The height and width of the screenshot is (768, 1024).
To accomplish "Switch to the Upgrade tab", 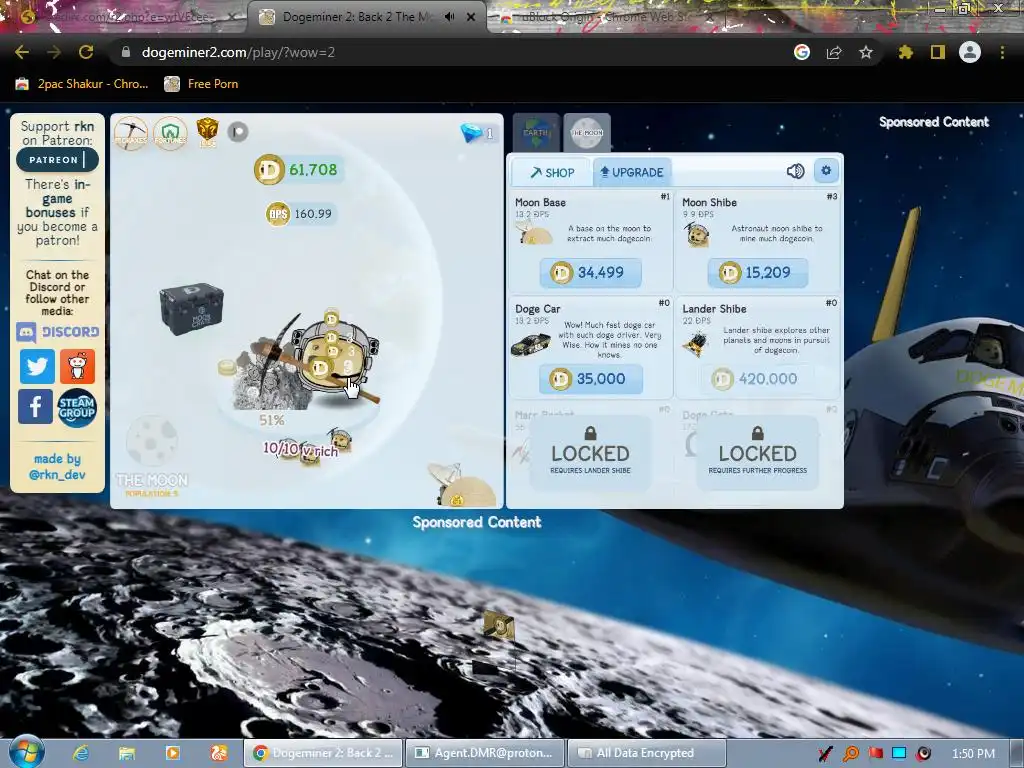I will [632, 172].
